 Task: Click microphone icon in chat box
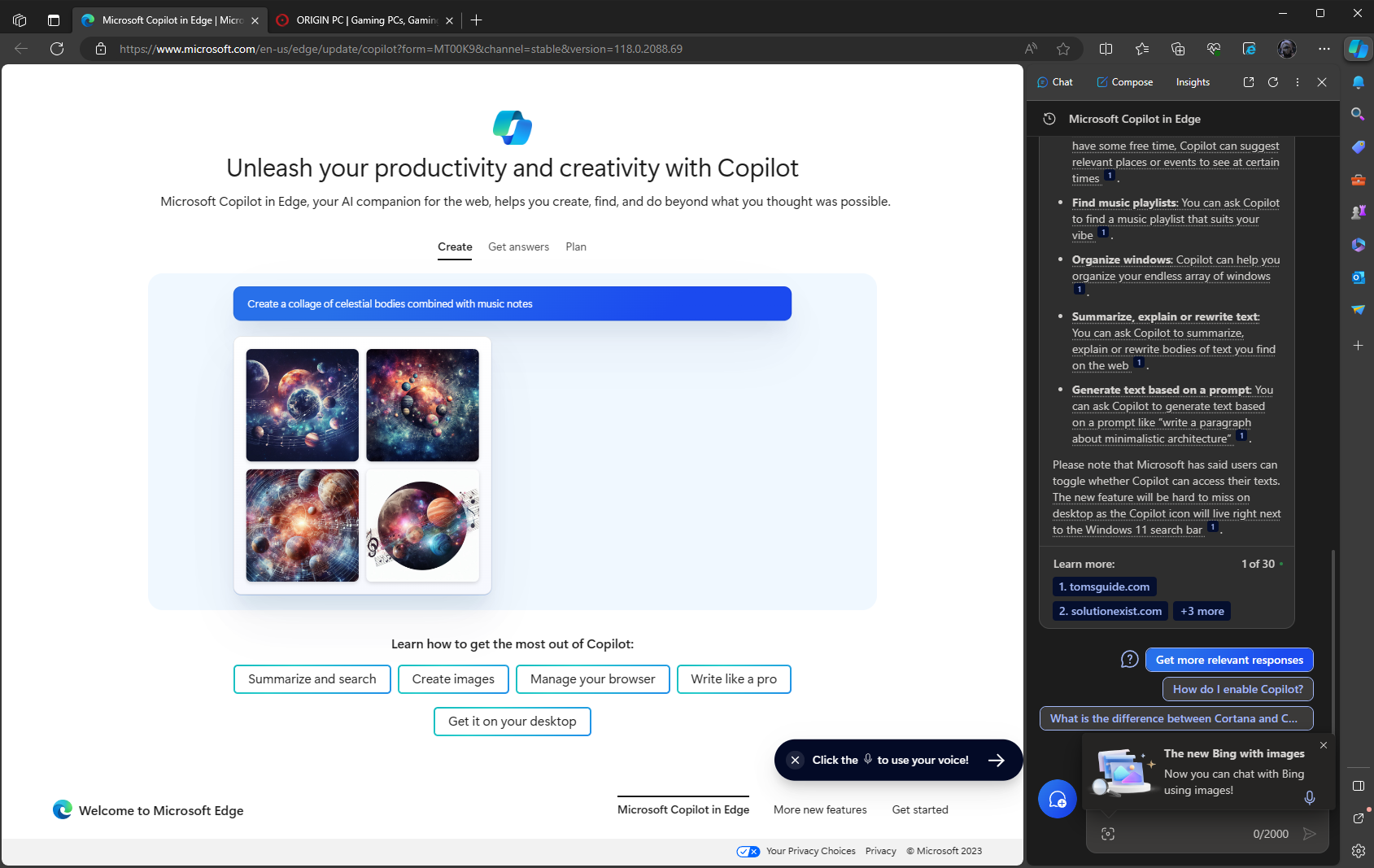tap(1310, 797)
